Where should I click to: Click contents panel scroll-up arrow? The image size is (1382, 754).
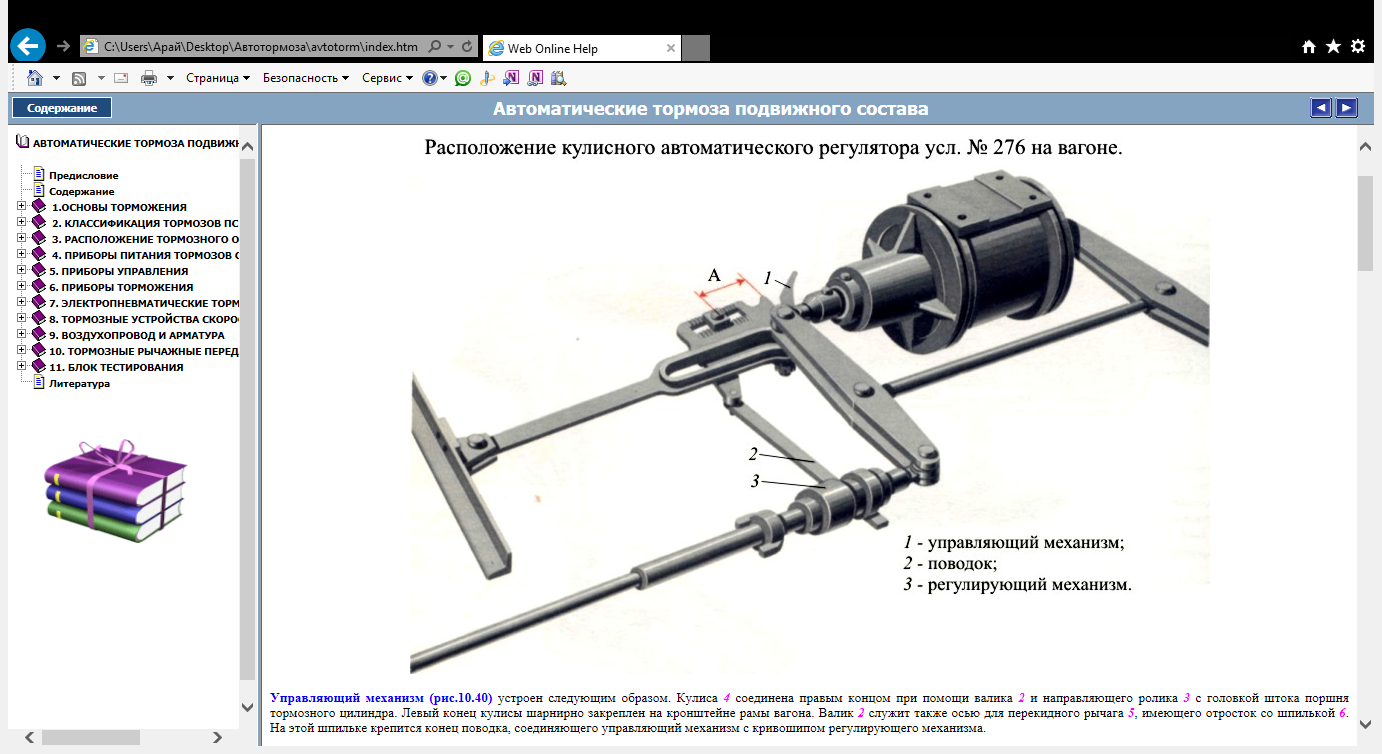(248, 147)
